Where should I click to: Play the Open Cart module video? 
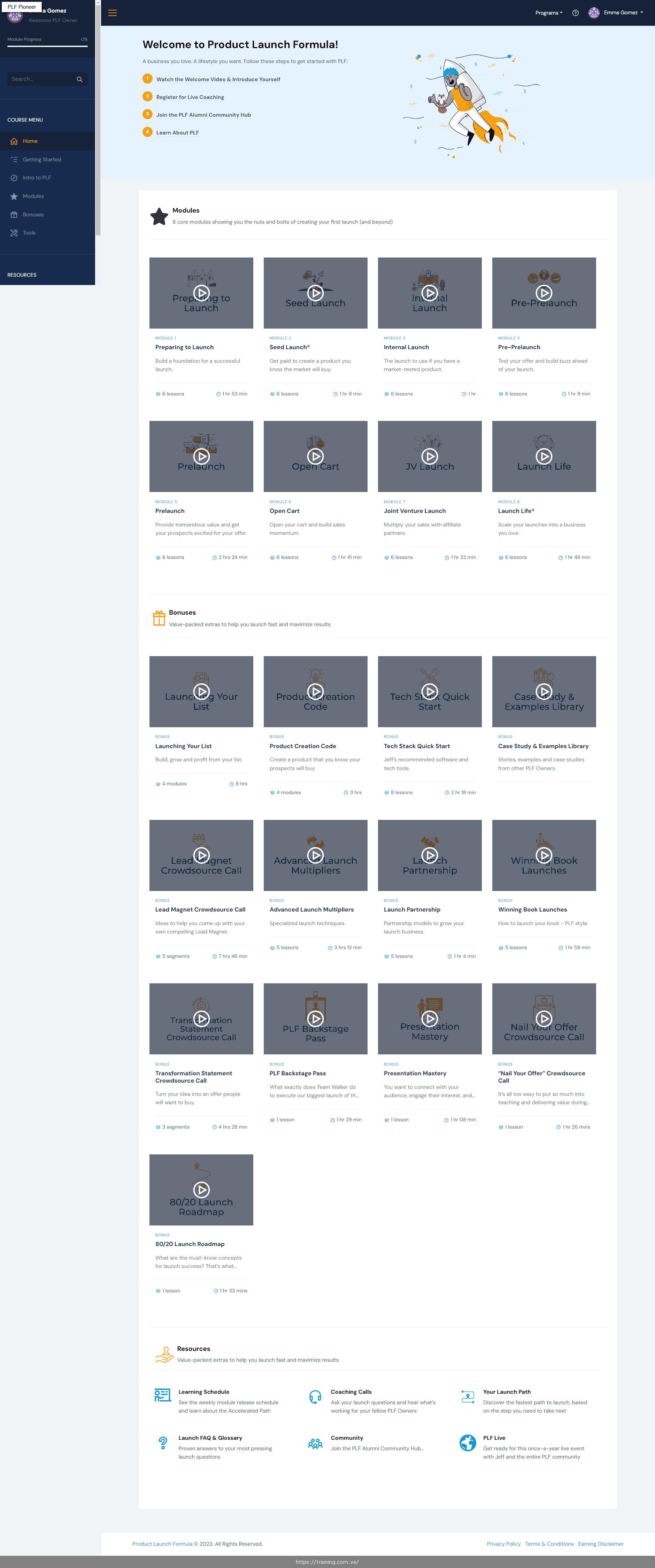[x=315, y=456]
